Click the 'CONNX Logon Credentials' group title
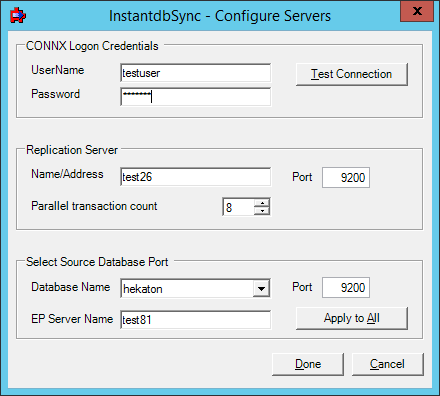 92,46
